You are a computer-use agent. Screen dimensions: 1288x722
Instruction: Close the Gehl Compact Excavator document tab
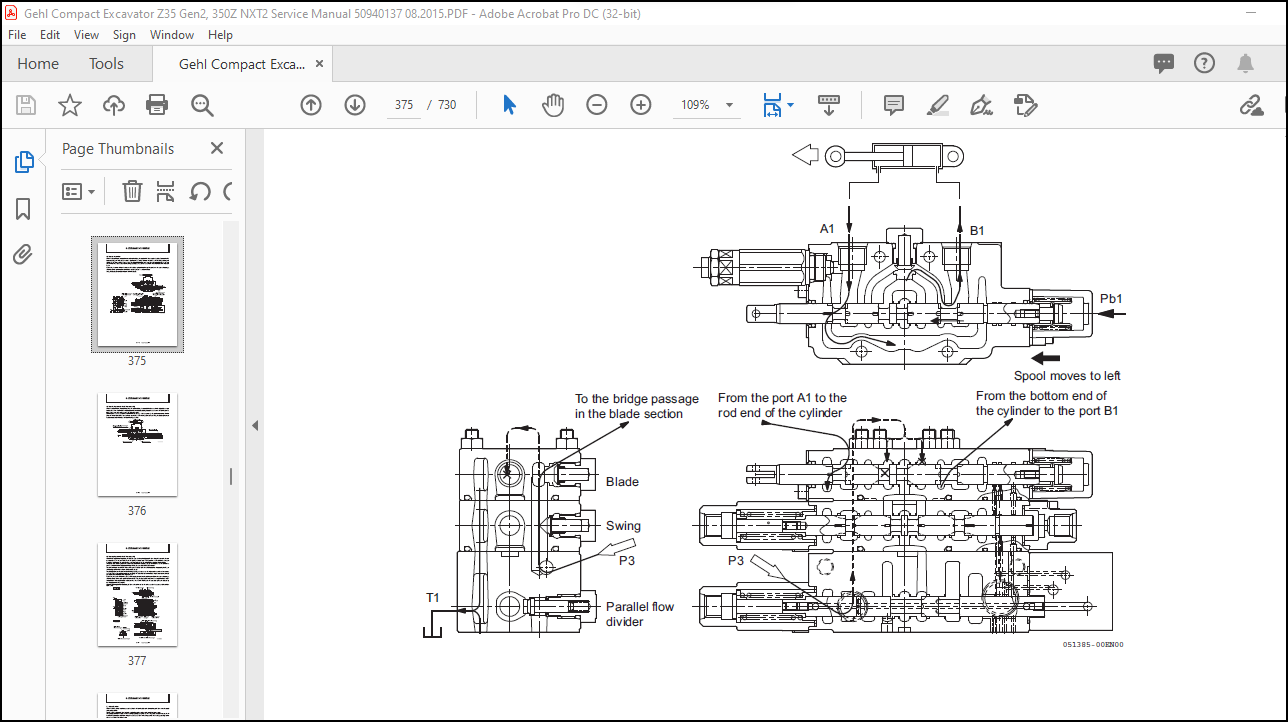click(x=320, y=64)
